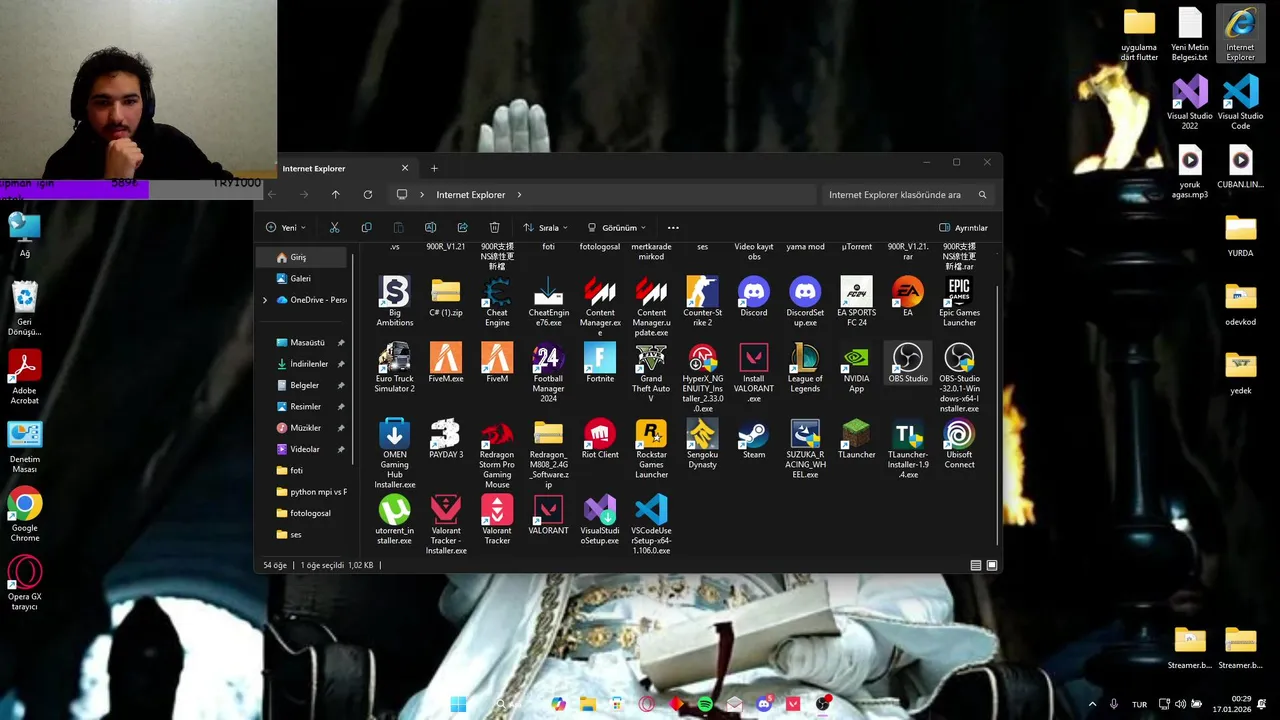Open Videolar in navigation pane
The width and height of the screenshot is (1280, 720).
(x=303, y=449)
